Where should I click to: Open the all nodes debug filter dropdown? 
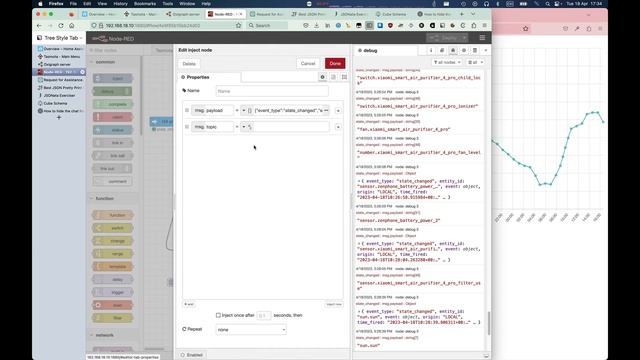[447, 62]
